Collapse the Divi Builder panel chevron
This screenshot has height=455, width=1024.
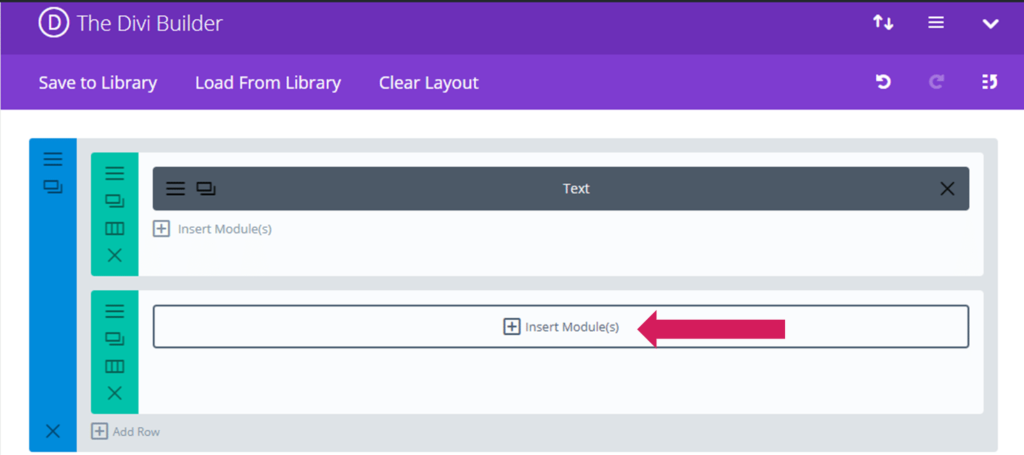pos(991,24)
